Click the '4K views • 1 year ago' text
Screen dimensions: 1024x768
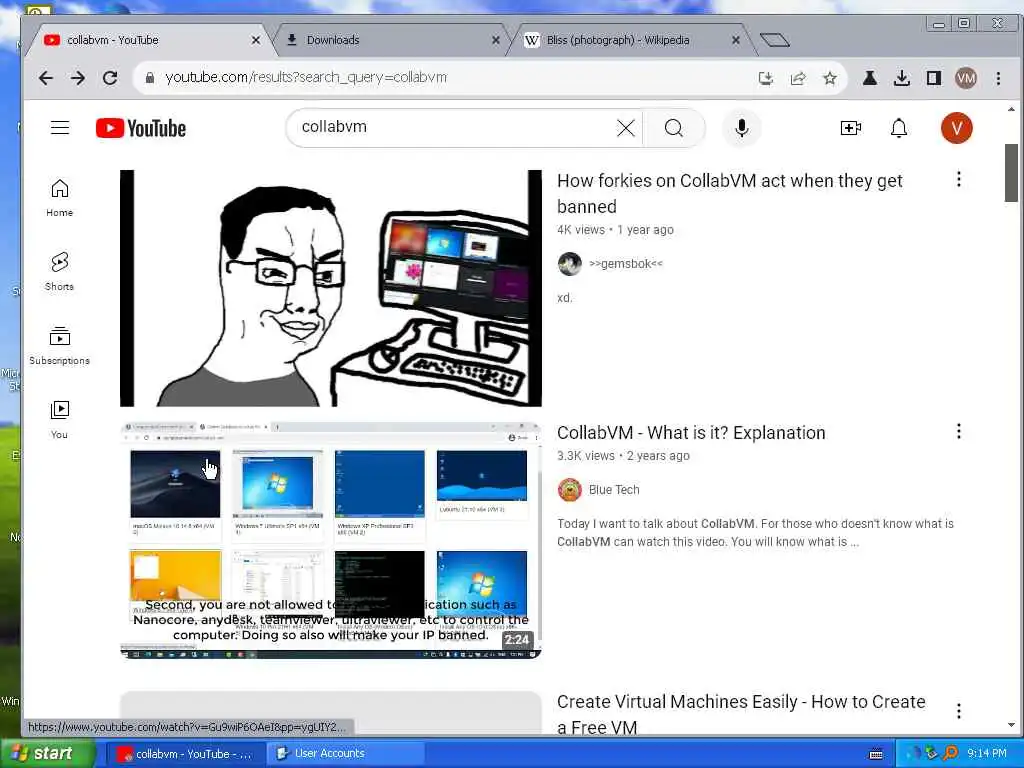(x=615, y=230)
